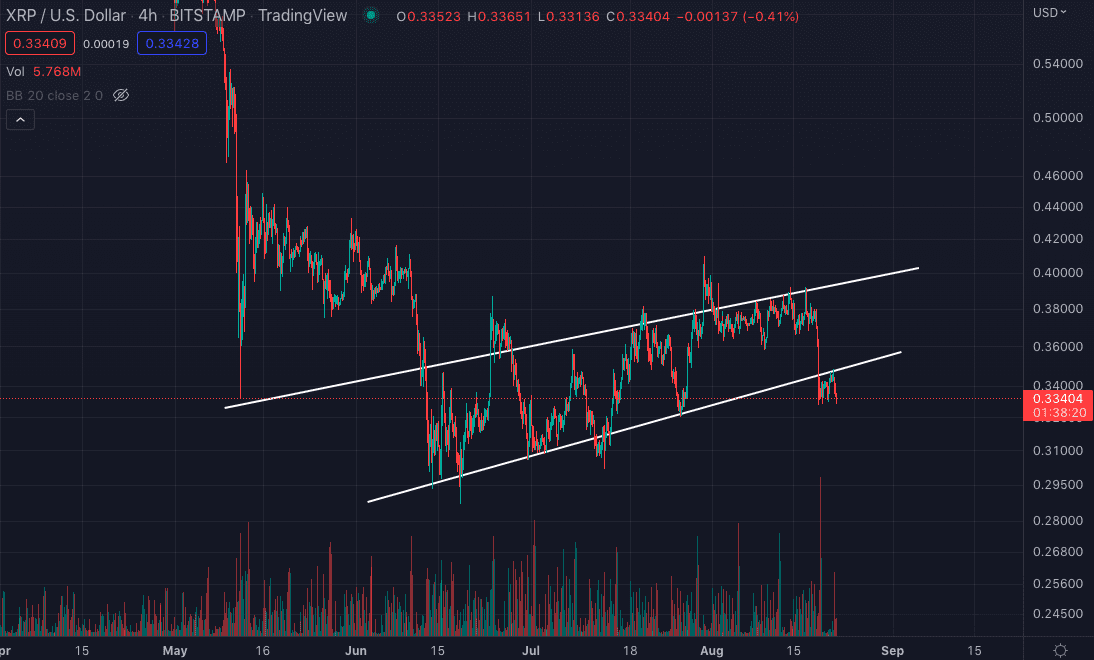
Task: Click the 18 date label on the time axis
Action: pos(630,651)
